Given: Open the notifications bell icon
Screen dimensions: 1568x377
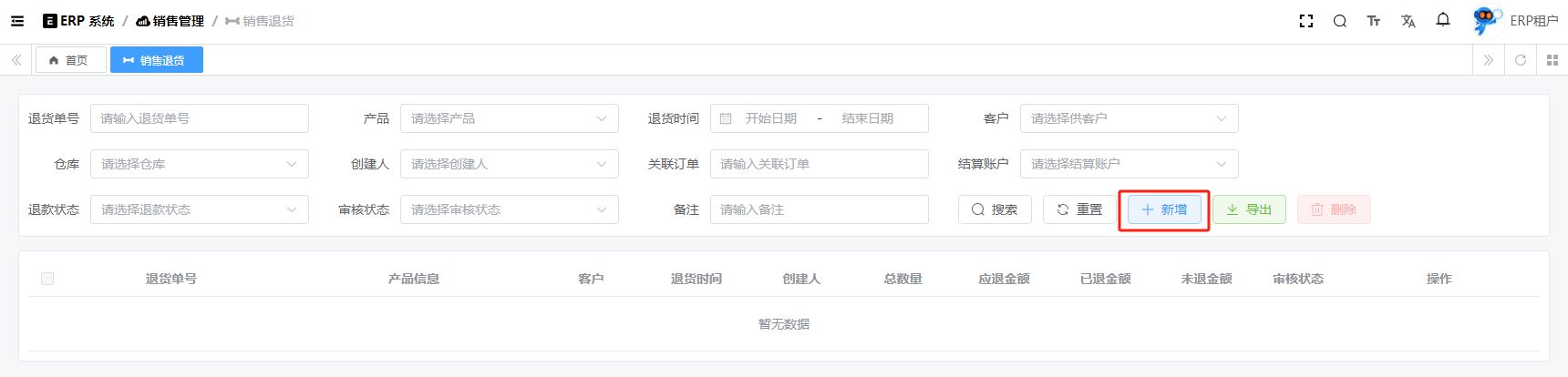Looking at the screenshot, I should click(x=1442, y=20).
